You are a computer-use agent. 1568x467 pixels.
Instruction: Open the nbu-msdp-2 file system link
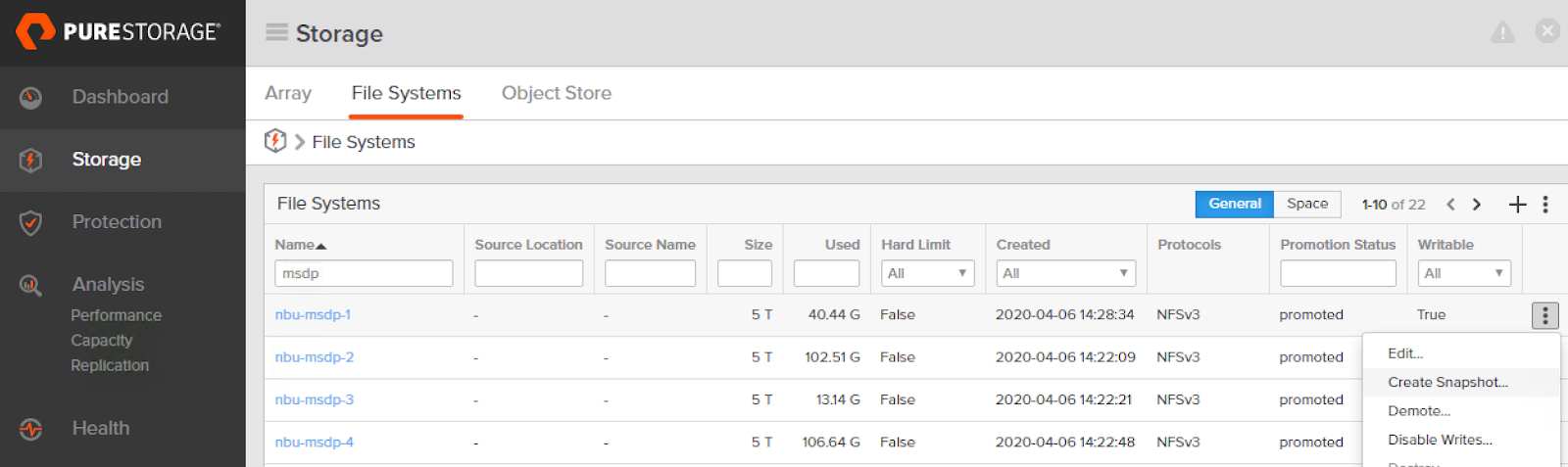[x=315, y=357]
